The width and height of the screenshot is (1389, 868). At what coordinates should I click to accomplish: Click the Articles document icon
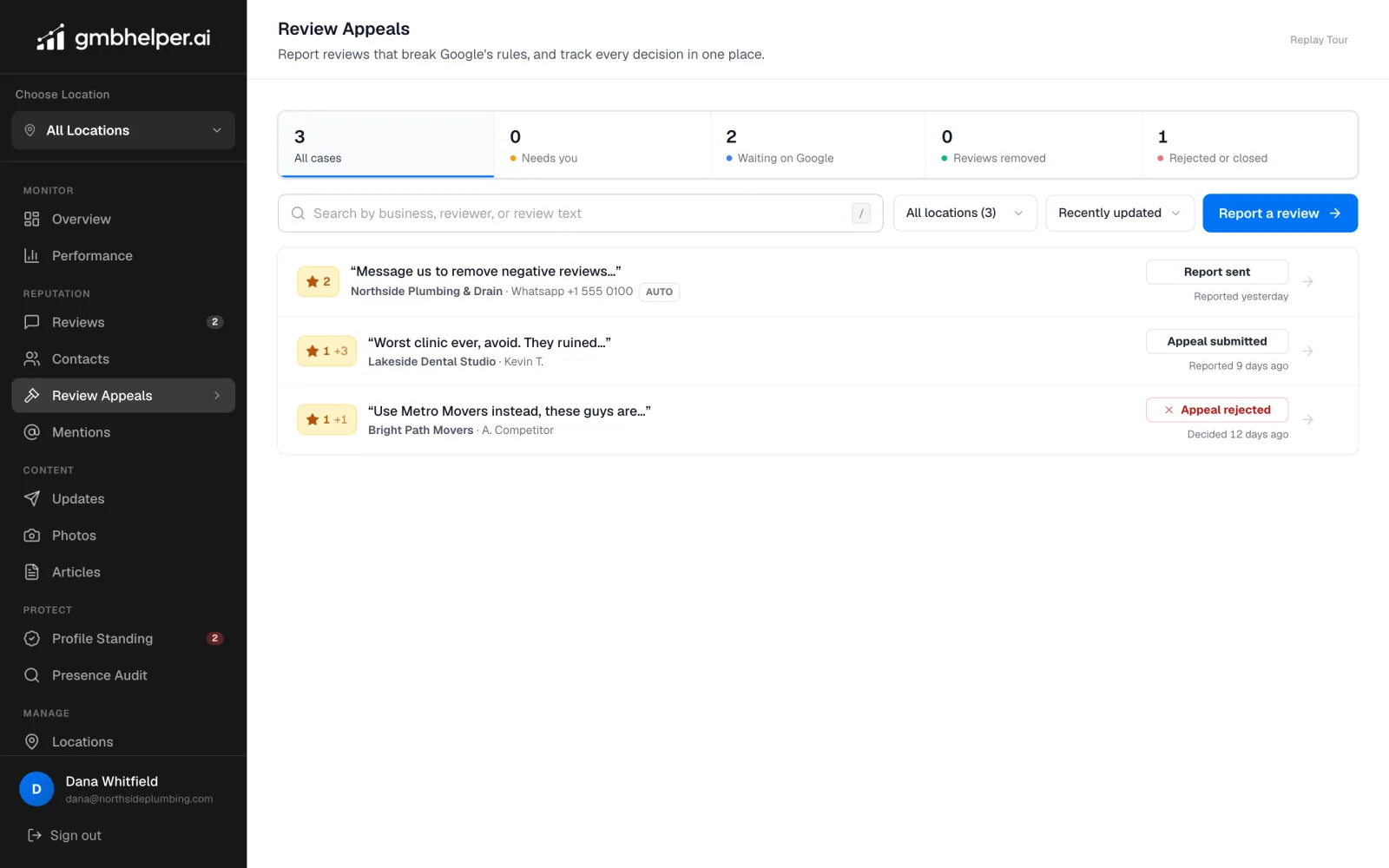[32, 572]
